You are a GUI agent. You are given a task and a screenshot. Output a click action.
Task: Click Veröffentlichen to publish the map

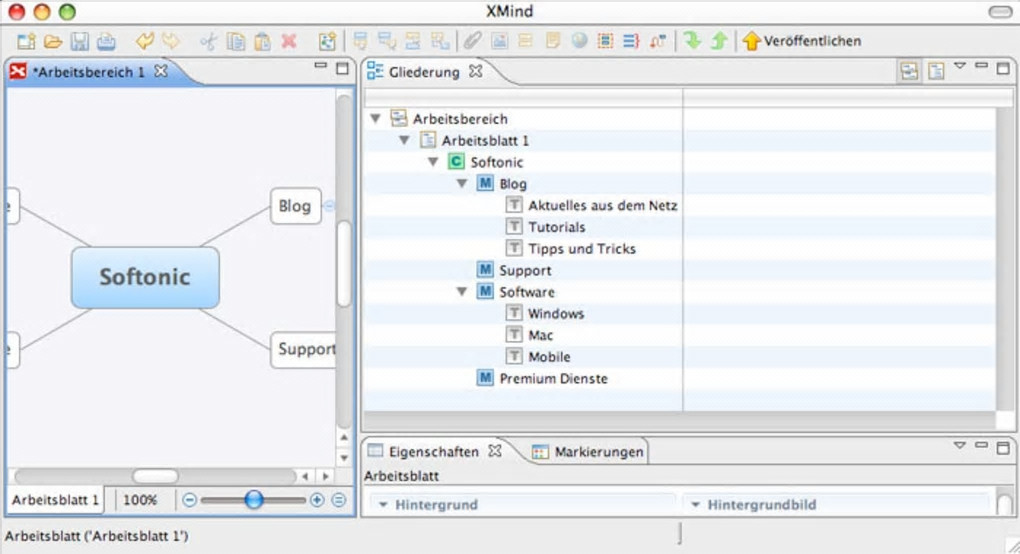802,41
